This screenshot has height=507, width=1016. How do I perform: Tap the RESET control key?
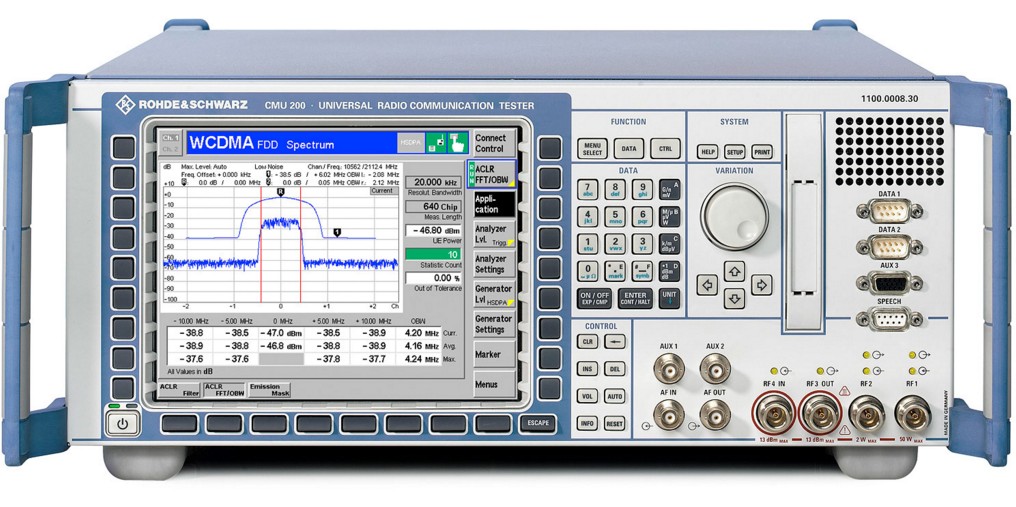(614, 423)
